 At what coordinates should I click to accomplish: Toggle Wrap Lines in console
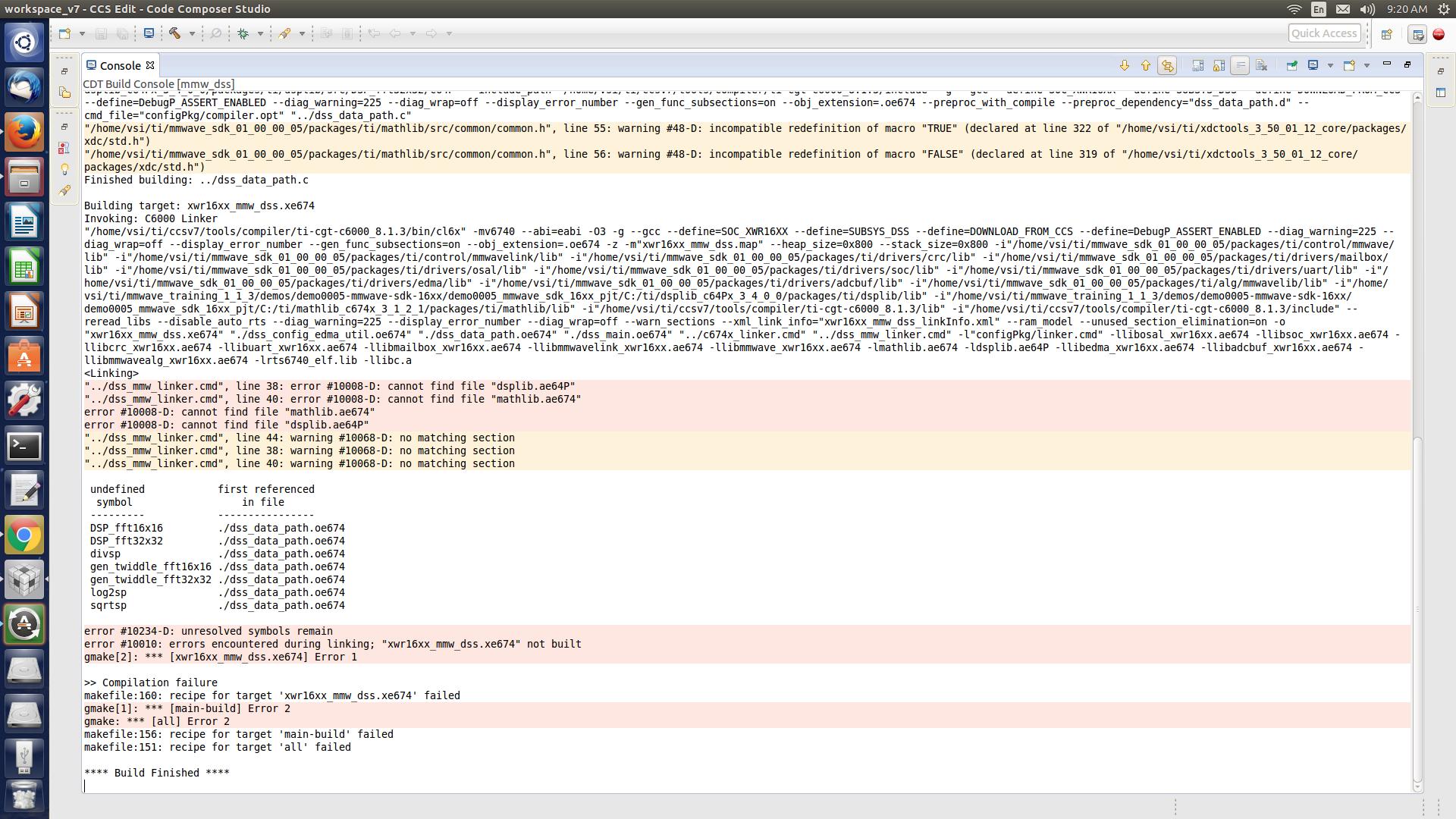pos(1240,66)
